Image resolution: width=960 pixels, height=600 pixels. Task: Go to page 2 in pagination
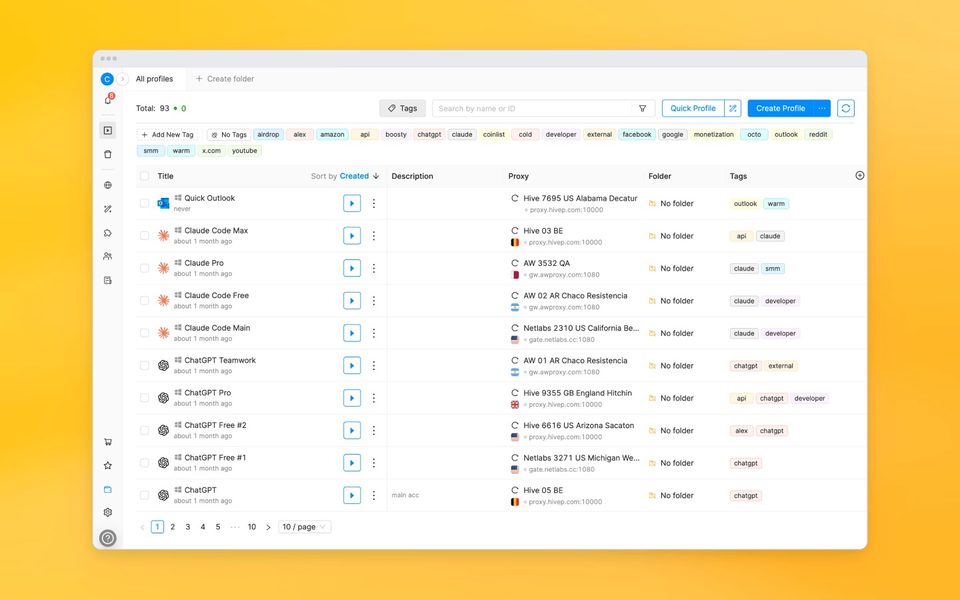pyautogui.click(x=173, y=527)
